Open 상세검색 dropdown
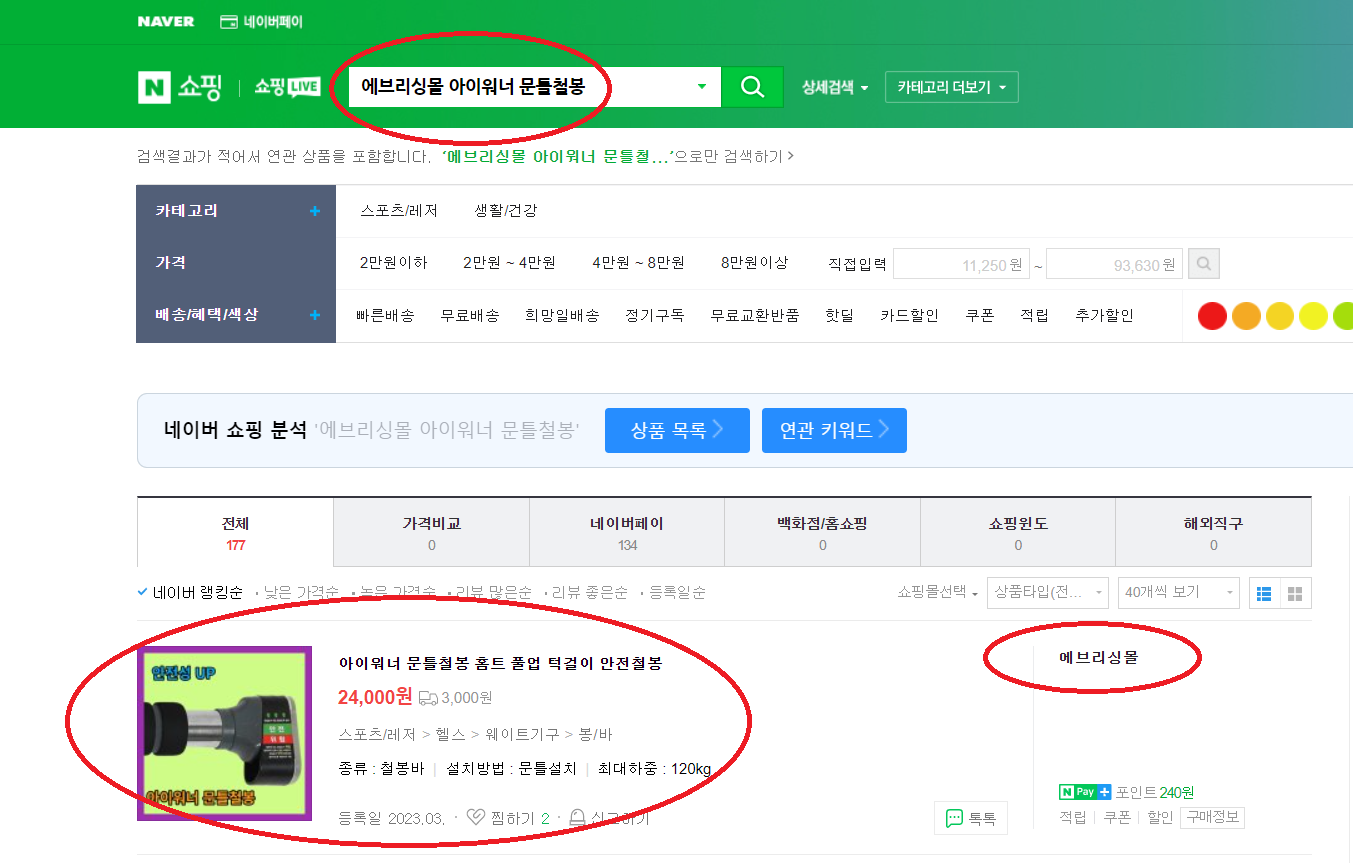 (835, 87)
